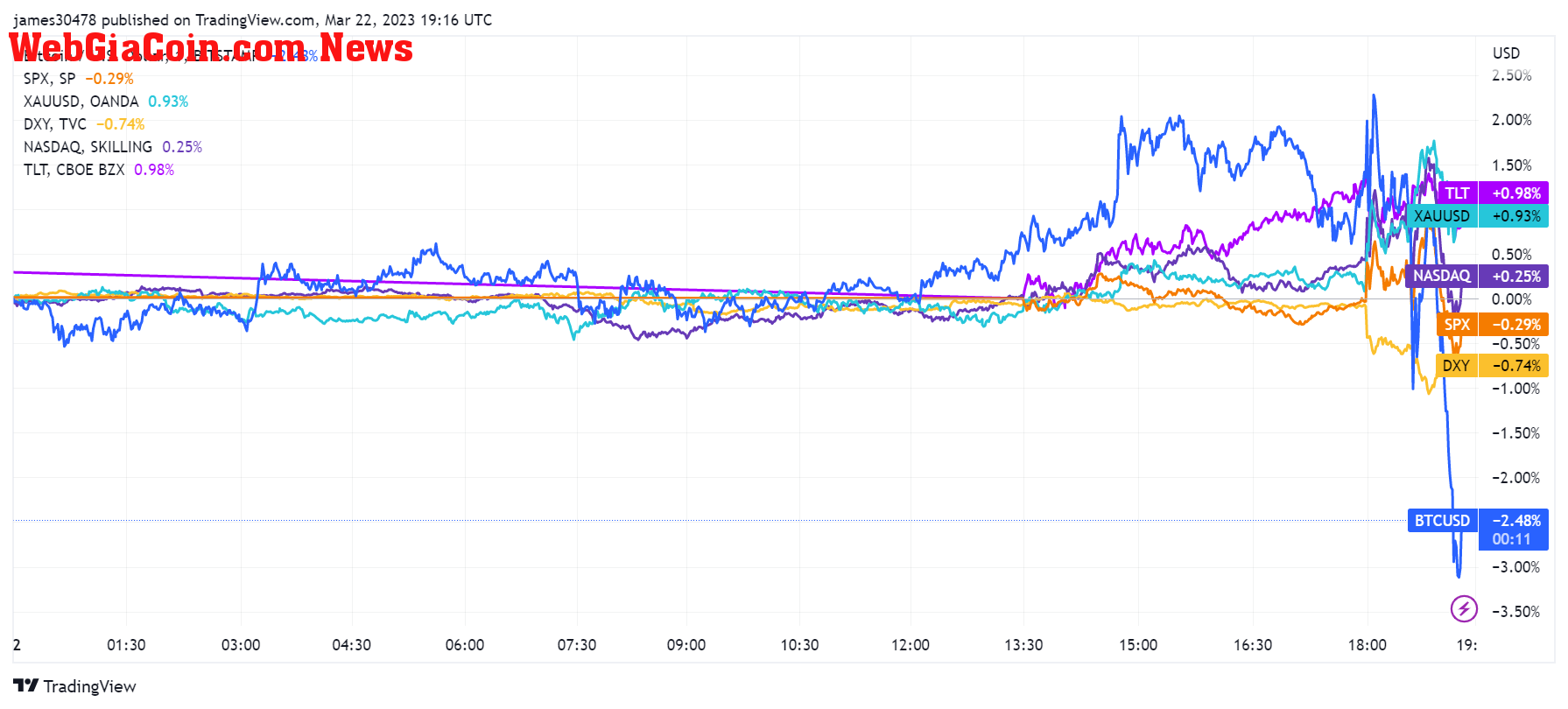Select the TLT price label tag
Image resolution: width=1568 pixels, height=709 pixels.
(1457, 193)
